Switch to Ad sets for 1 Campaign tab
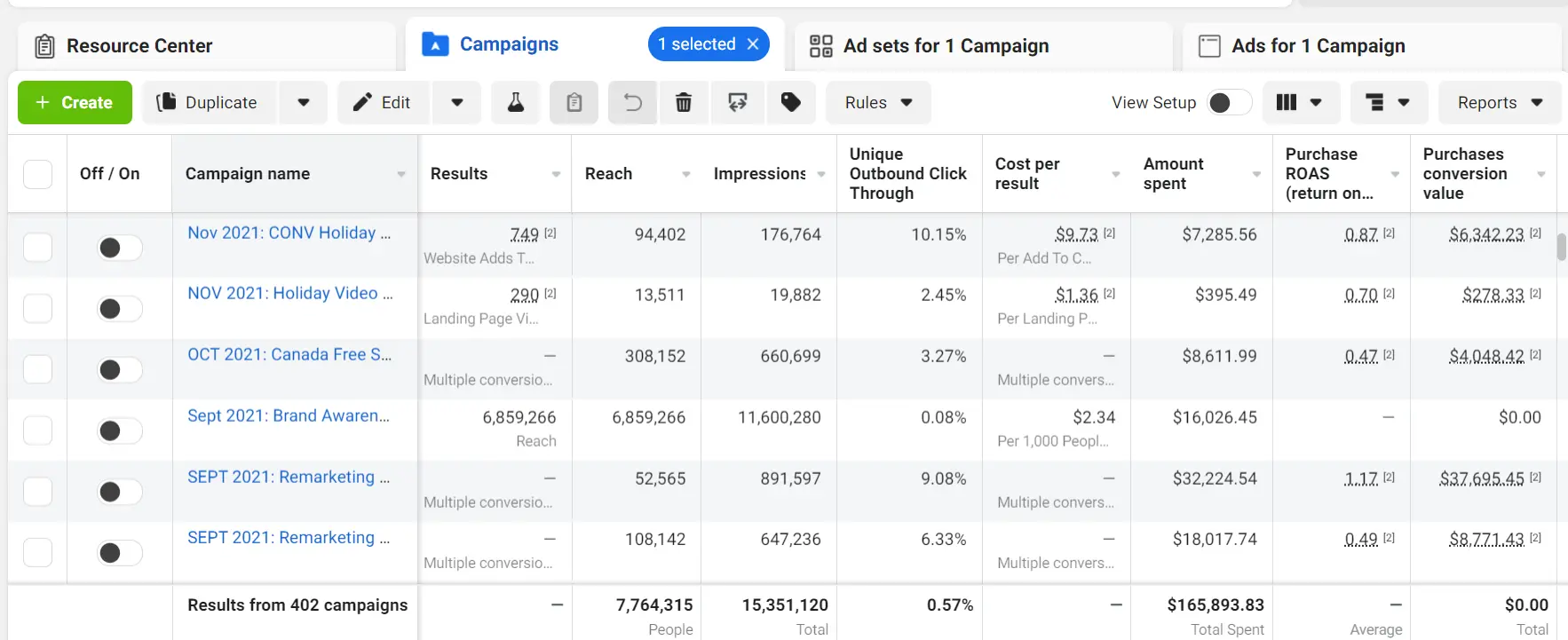This screenshot has width=1568, height=640. point(946,46)
